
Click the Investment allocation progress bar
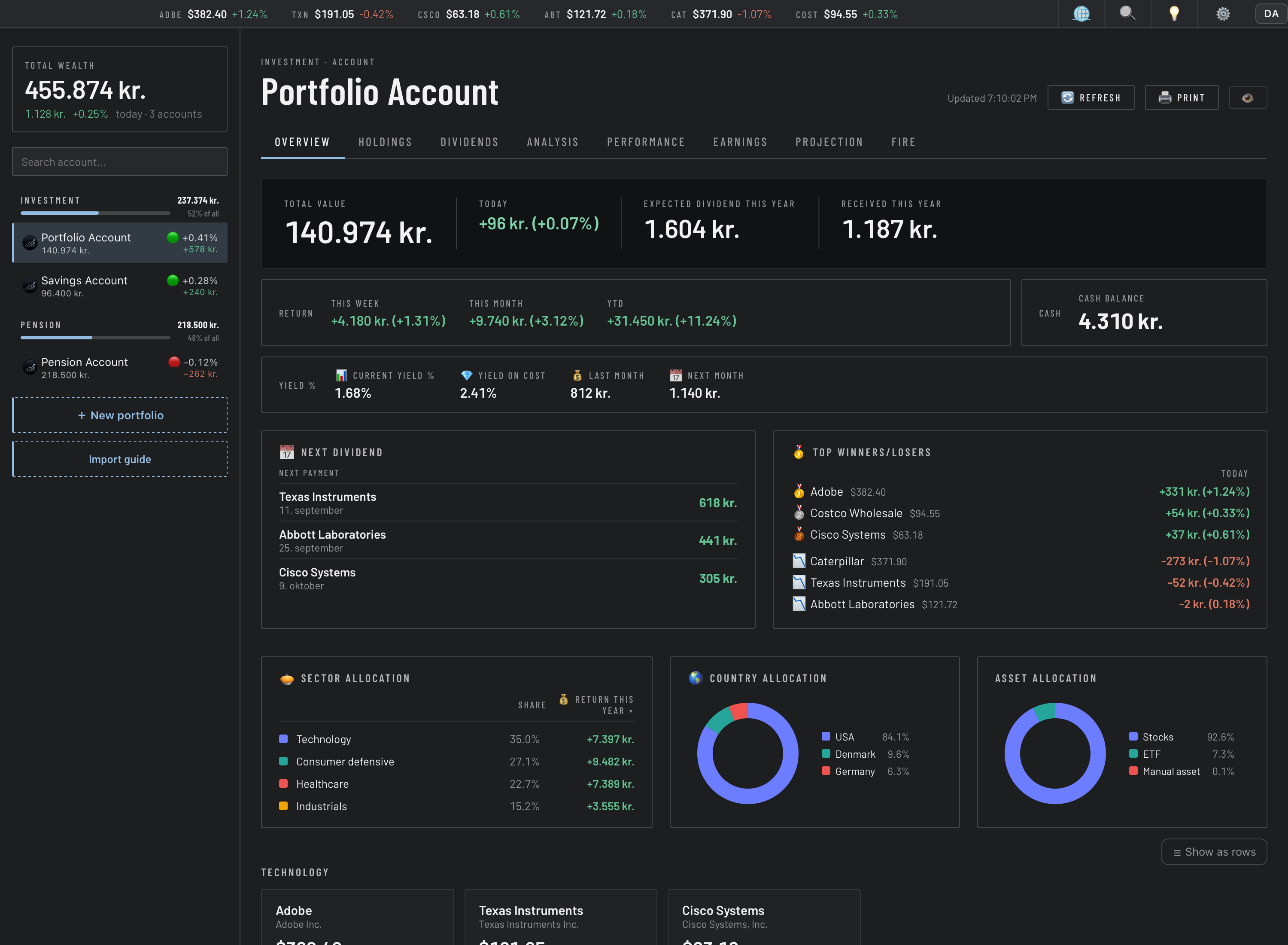pos(95,213)
